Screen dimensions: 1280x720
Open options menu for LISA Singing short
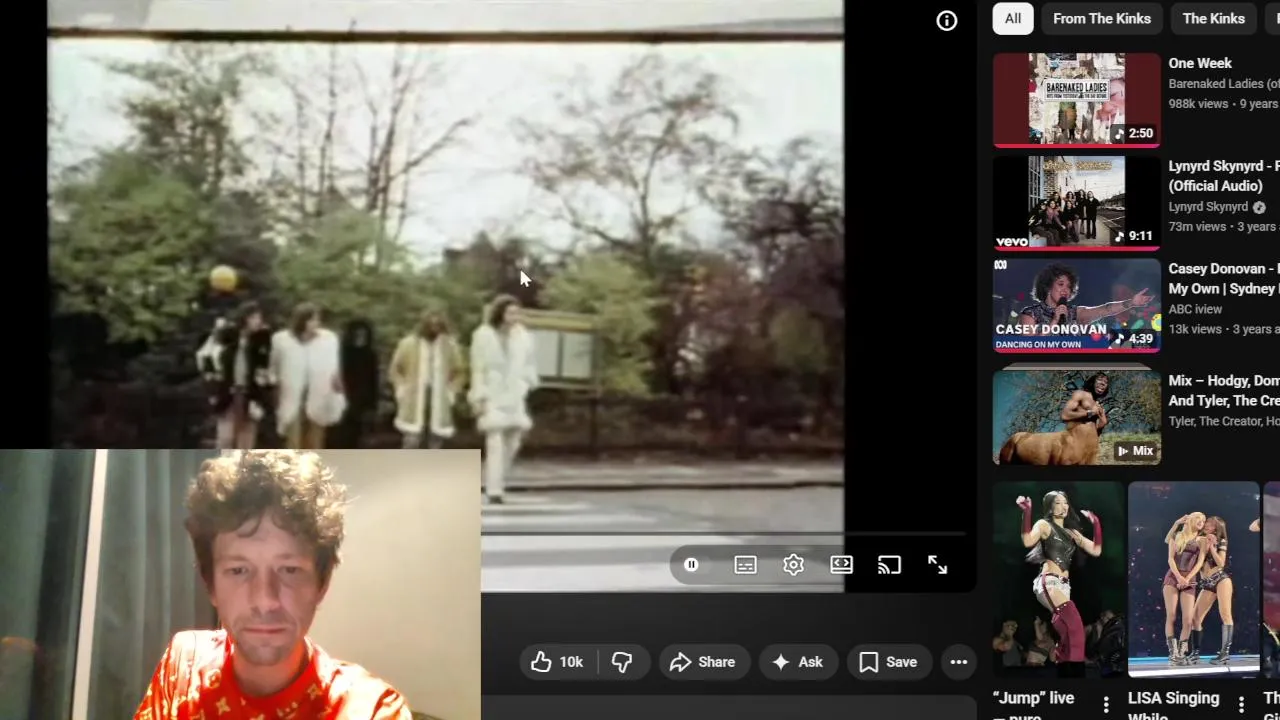[x=1241, y=704]
